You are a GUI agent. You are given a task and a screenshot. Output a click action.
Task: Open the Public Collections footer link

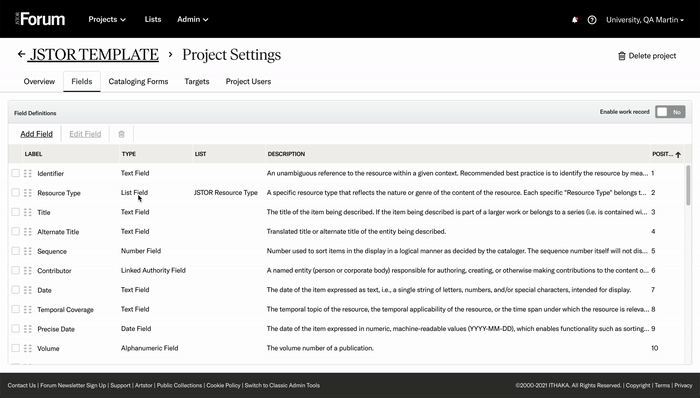click(179, 386)
